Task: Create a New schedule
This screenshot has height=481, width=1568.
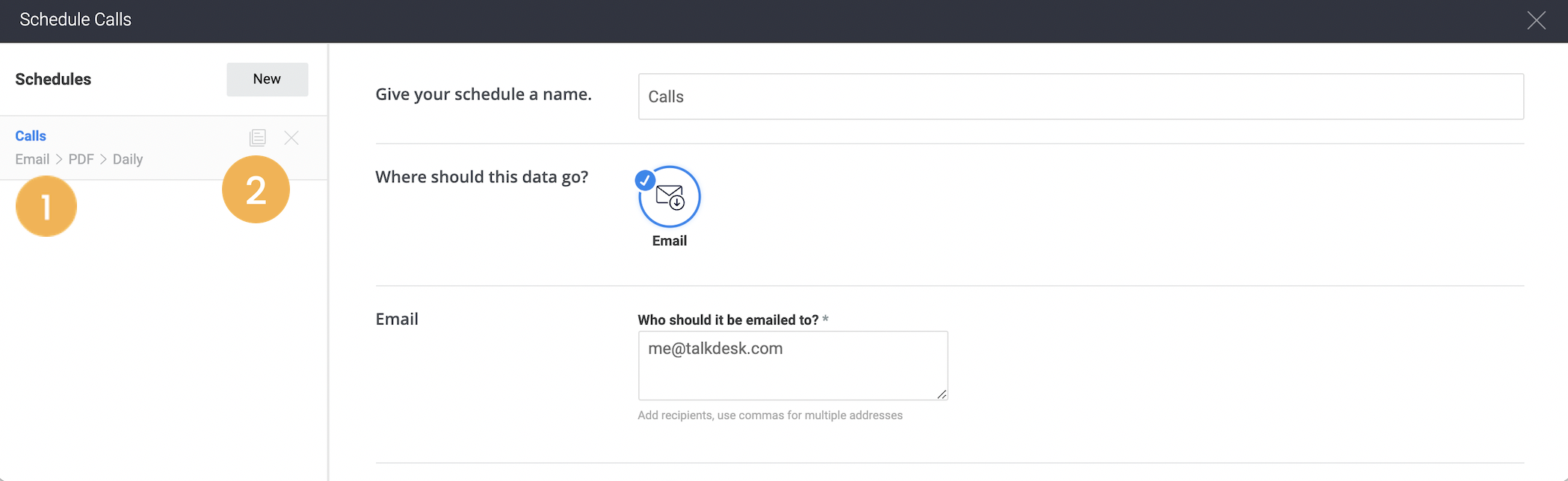Action: [268, 79]
